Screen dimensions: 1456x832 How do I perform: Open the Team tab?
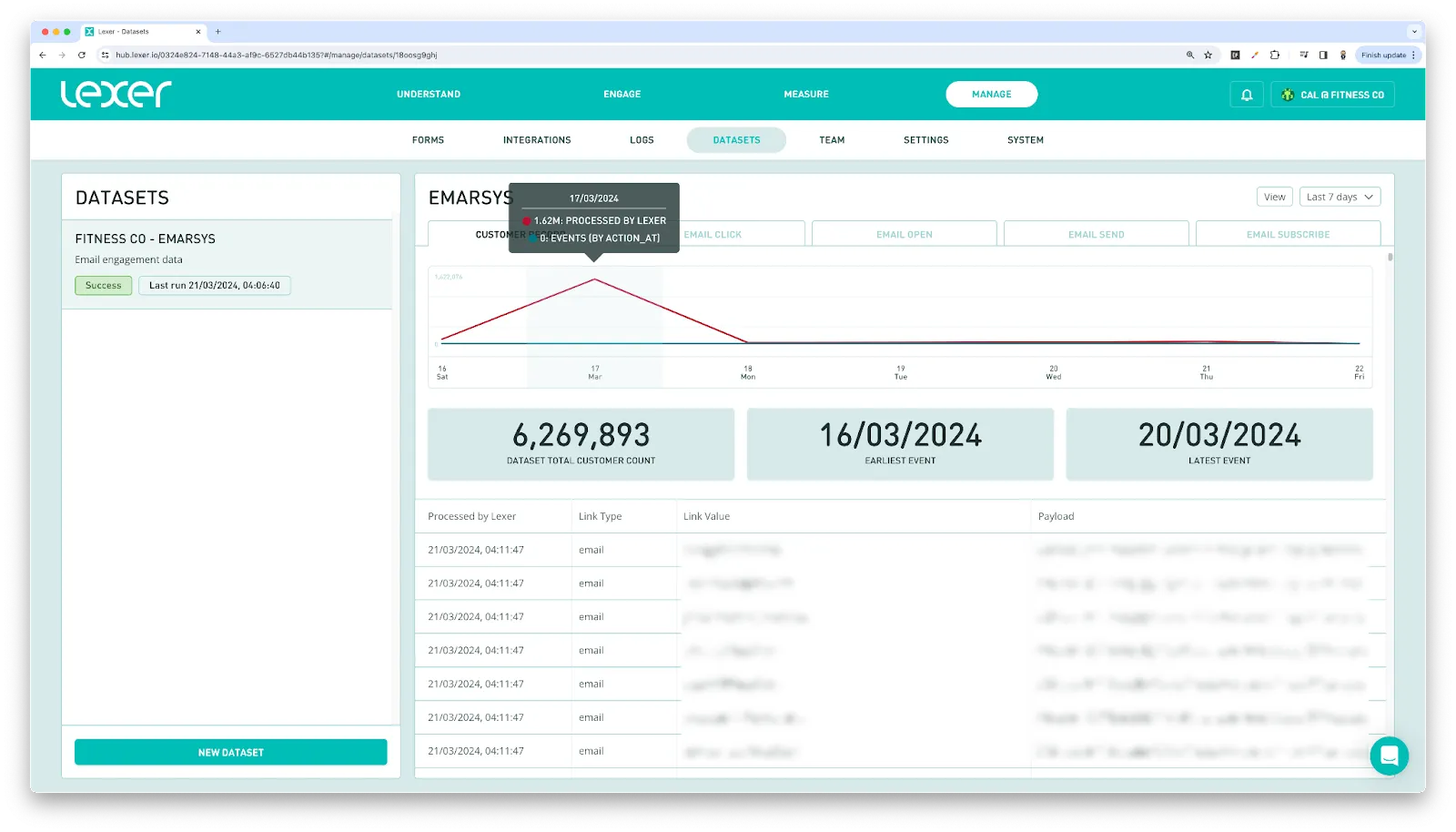point(832,140)
